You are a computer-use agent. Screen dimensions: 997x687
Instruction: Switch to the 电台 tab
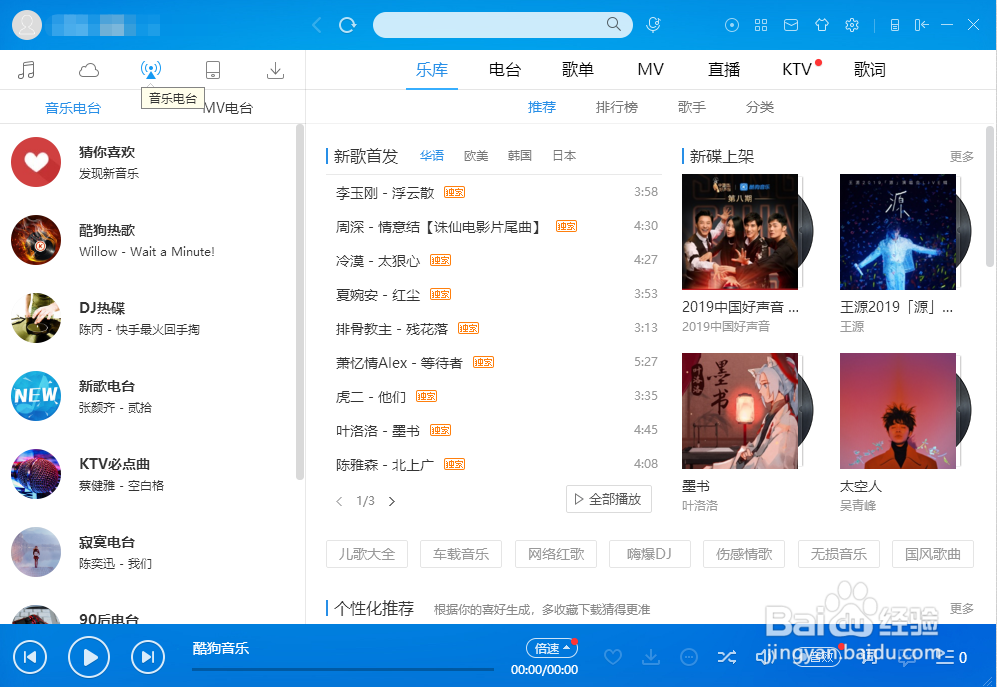[x=505, y=69]
